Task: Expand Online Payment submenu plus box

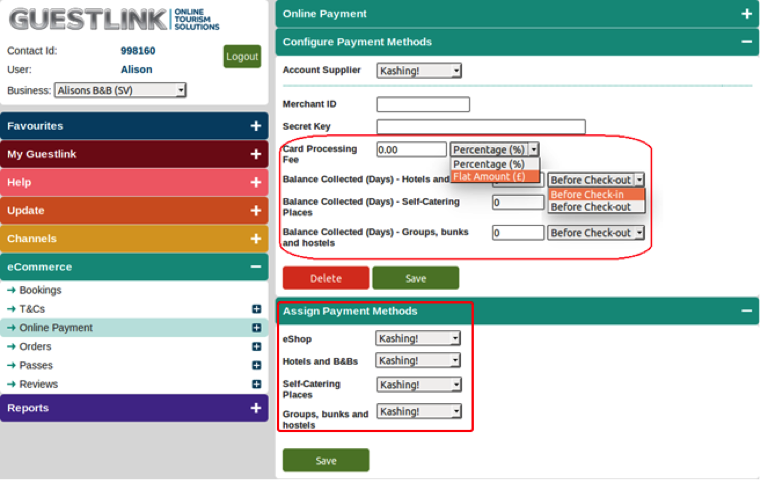Action: [x=256, y=328]
